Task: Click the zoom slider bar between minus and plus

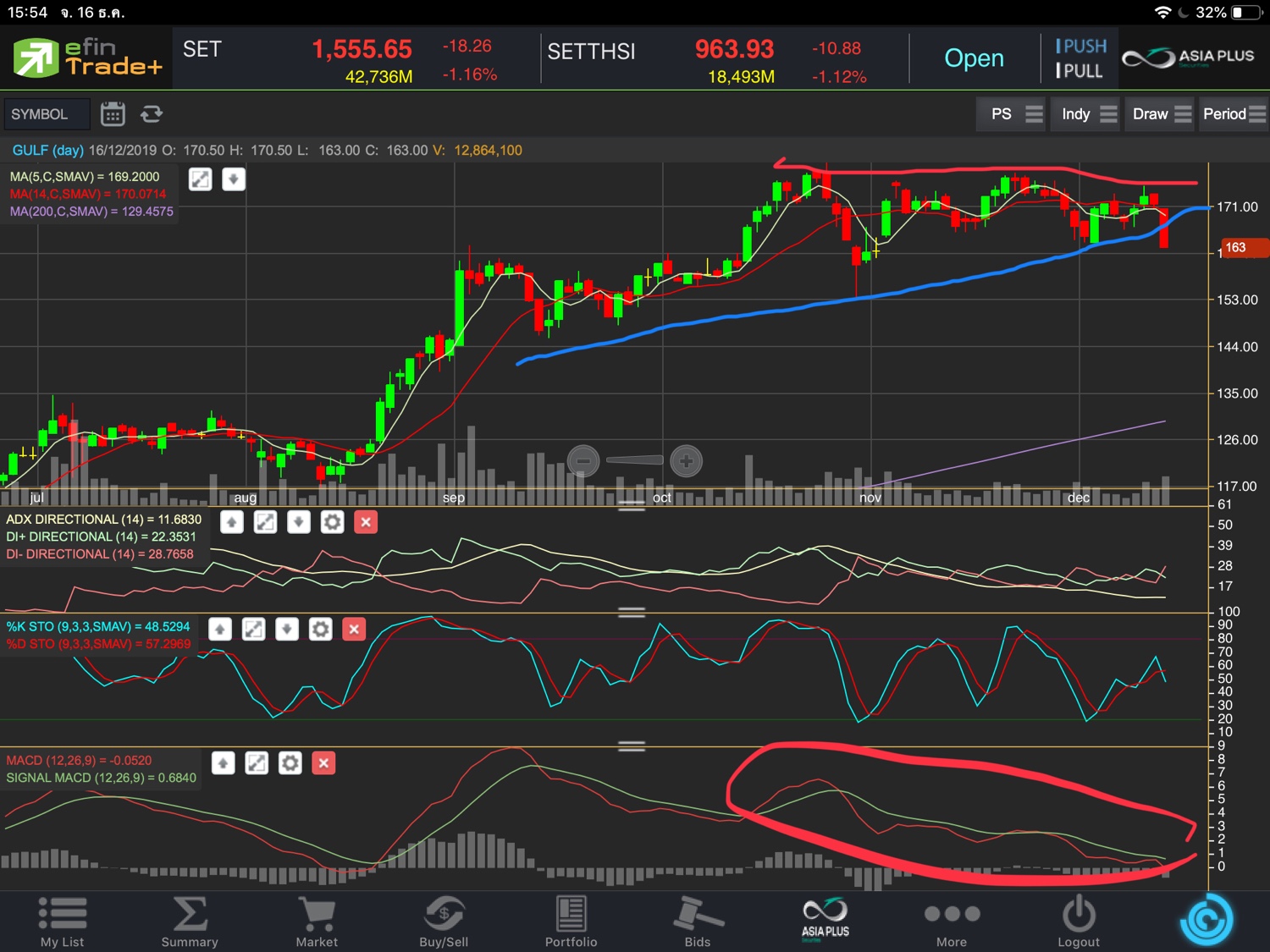Action: pos(634,460)
